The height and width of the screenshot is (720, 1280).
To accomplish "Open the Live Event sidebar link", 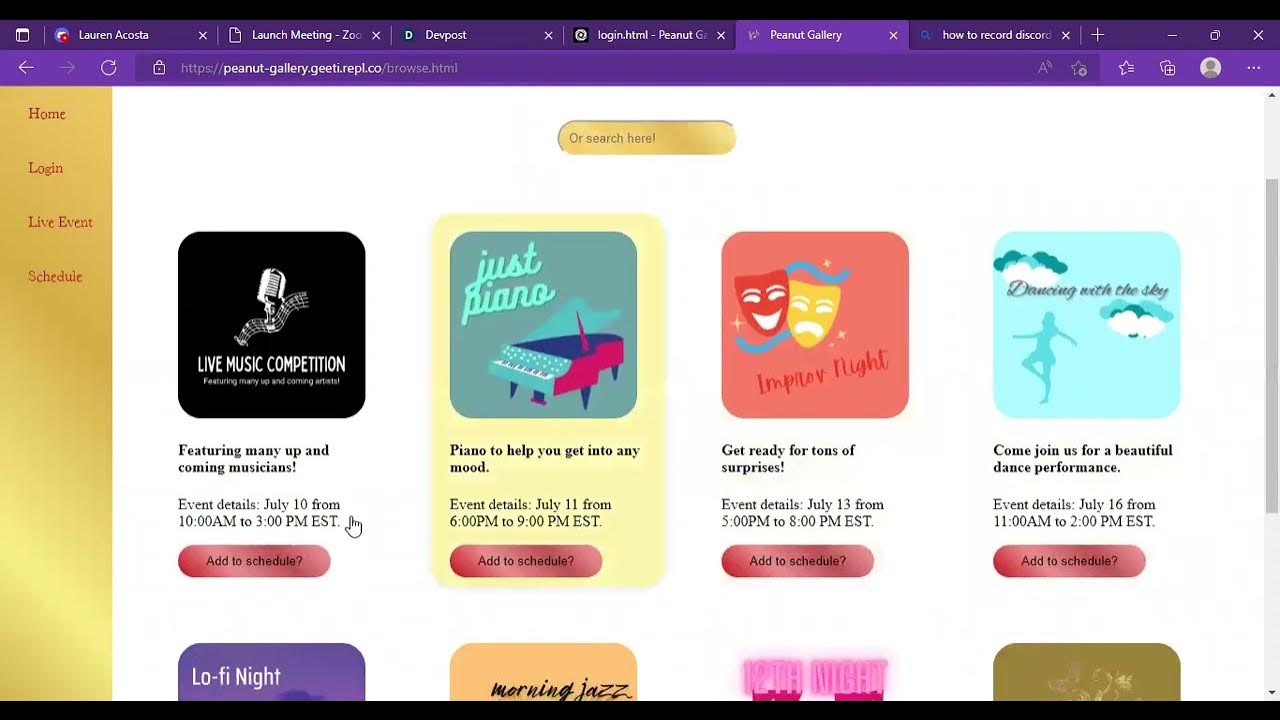I will (x=60, y=222).
